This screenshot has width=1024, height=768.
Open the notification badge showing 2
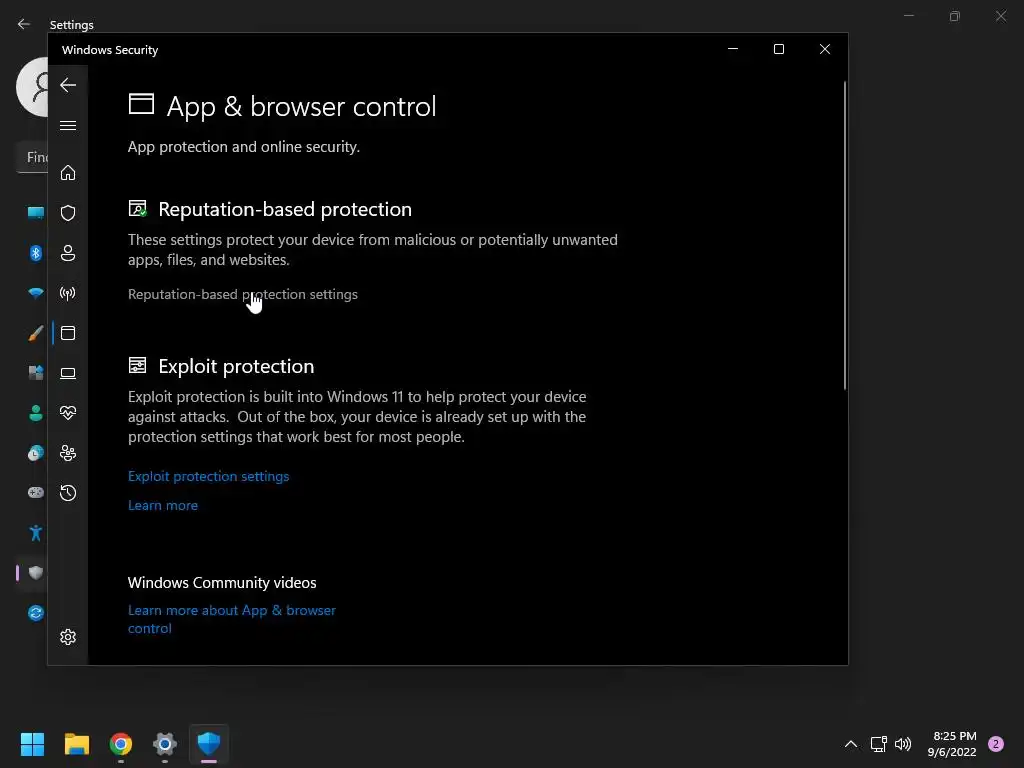point(996,744)
